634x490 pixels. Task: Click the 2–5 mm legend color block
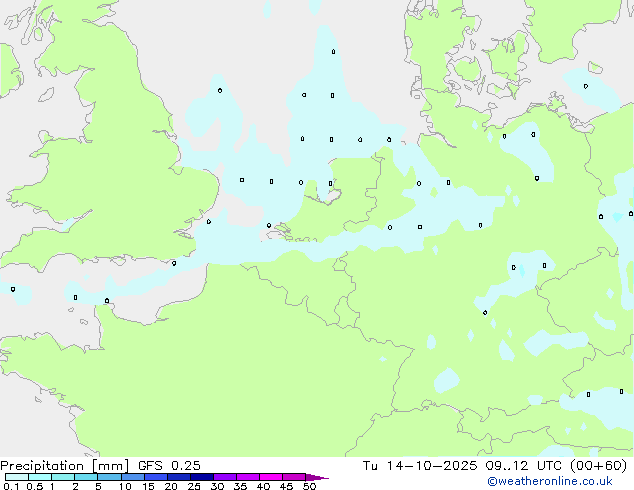(86, 477)
